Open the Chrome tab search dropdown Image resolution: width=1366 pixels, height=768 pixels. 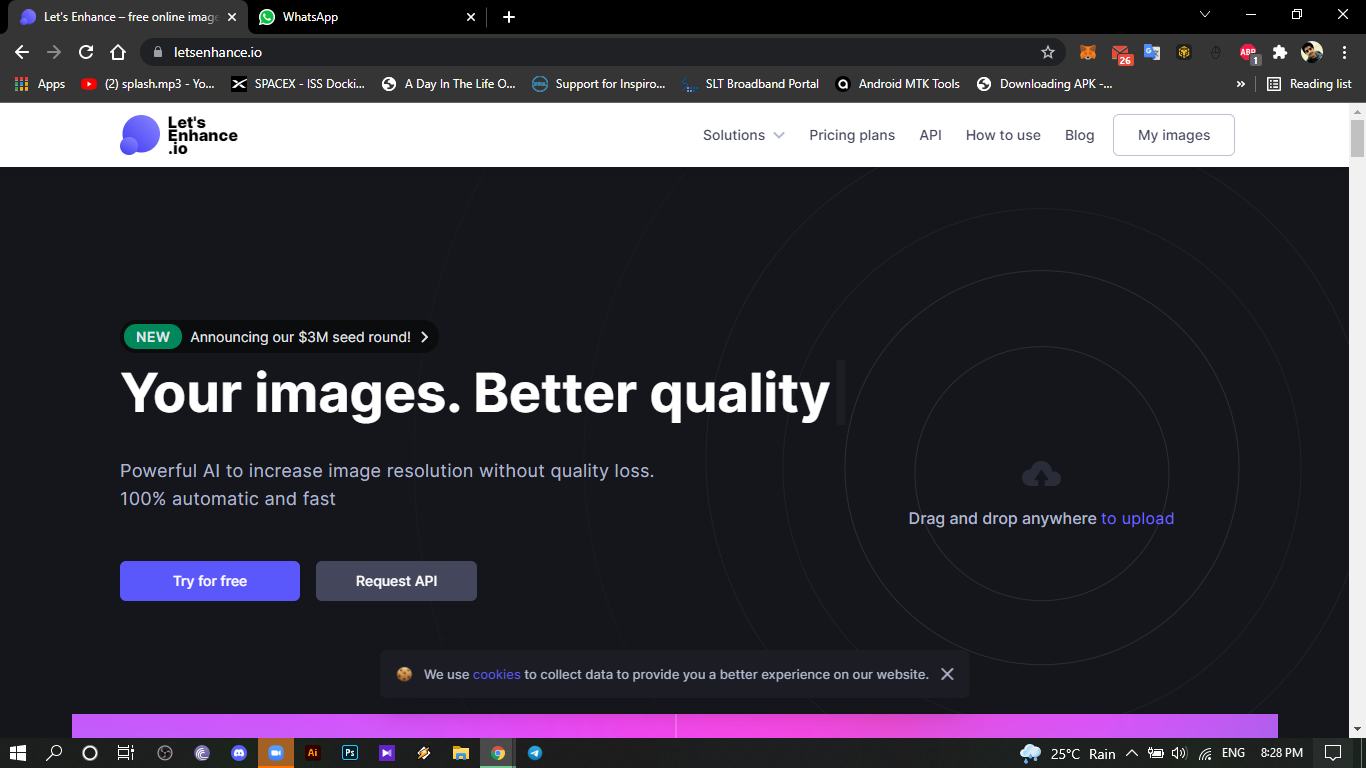tap(1205, 15)
